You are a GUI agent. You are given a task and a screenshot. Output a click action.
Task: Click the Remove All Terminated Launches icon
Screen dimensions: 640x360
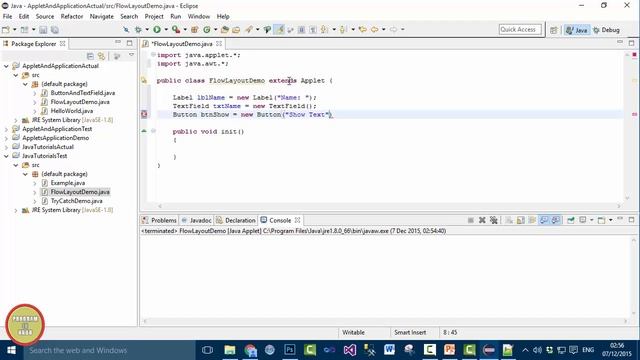pos(493,220)
